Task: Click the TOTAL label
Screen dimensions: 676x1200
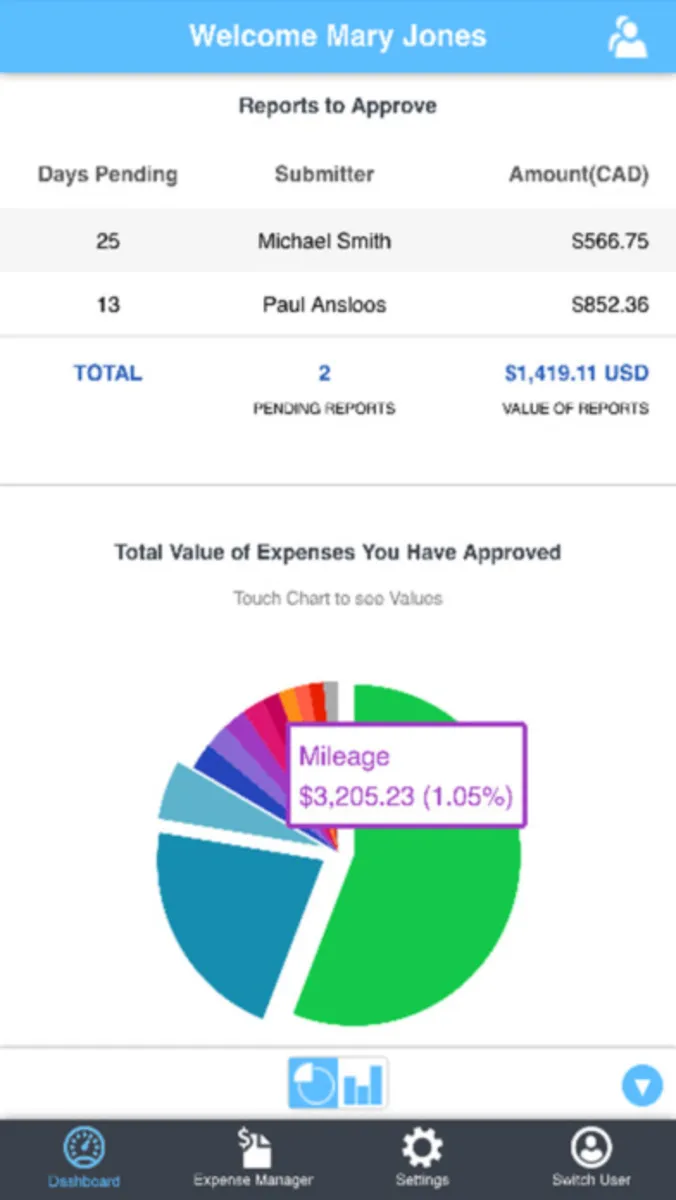Action: pyautogui.click(x=107, y=374)
